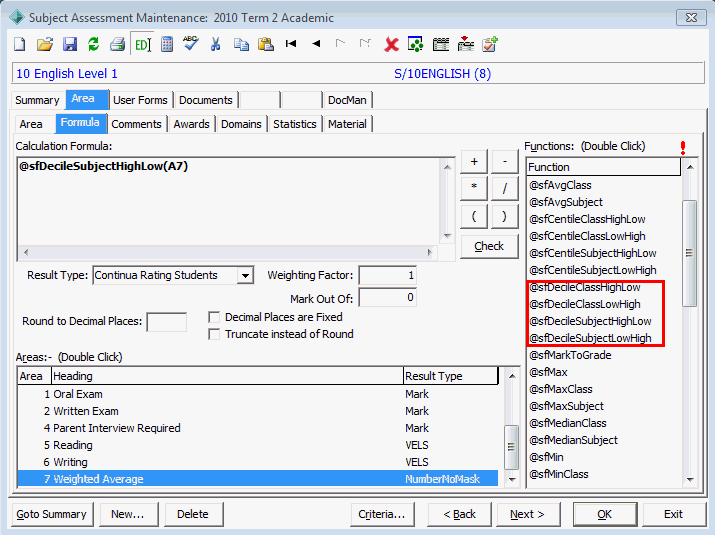Screen dimensions: 715x535
Task: Click the Delete button
Action: (x=193, y=514)
